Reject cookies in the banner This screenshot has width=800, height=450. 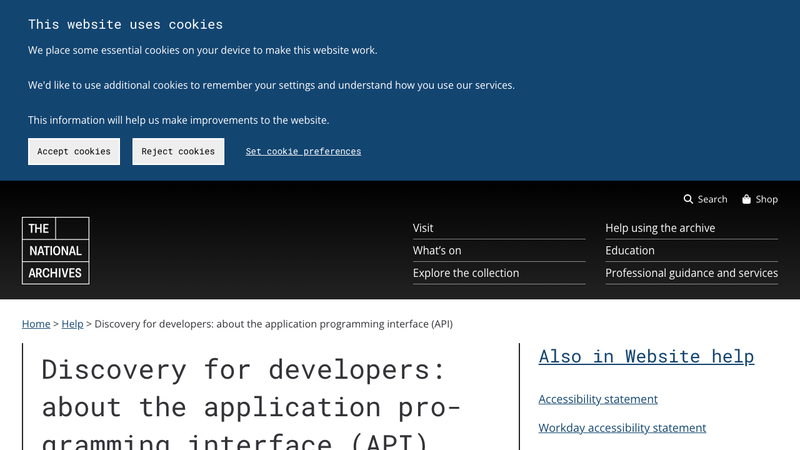pos(178,152)
